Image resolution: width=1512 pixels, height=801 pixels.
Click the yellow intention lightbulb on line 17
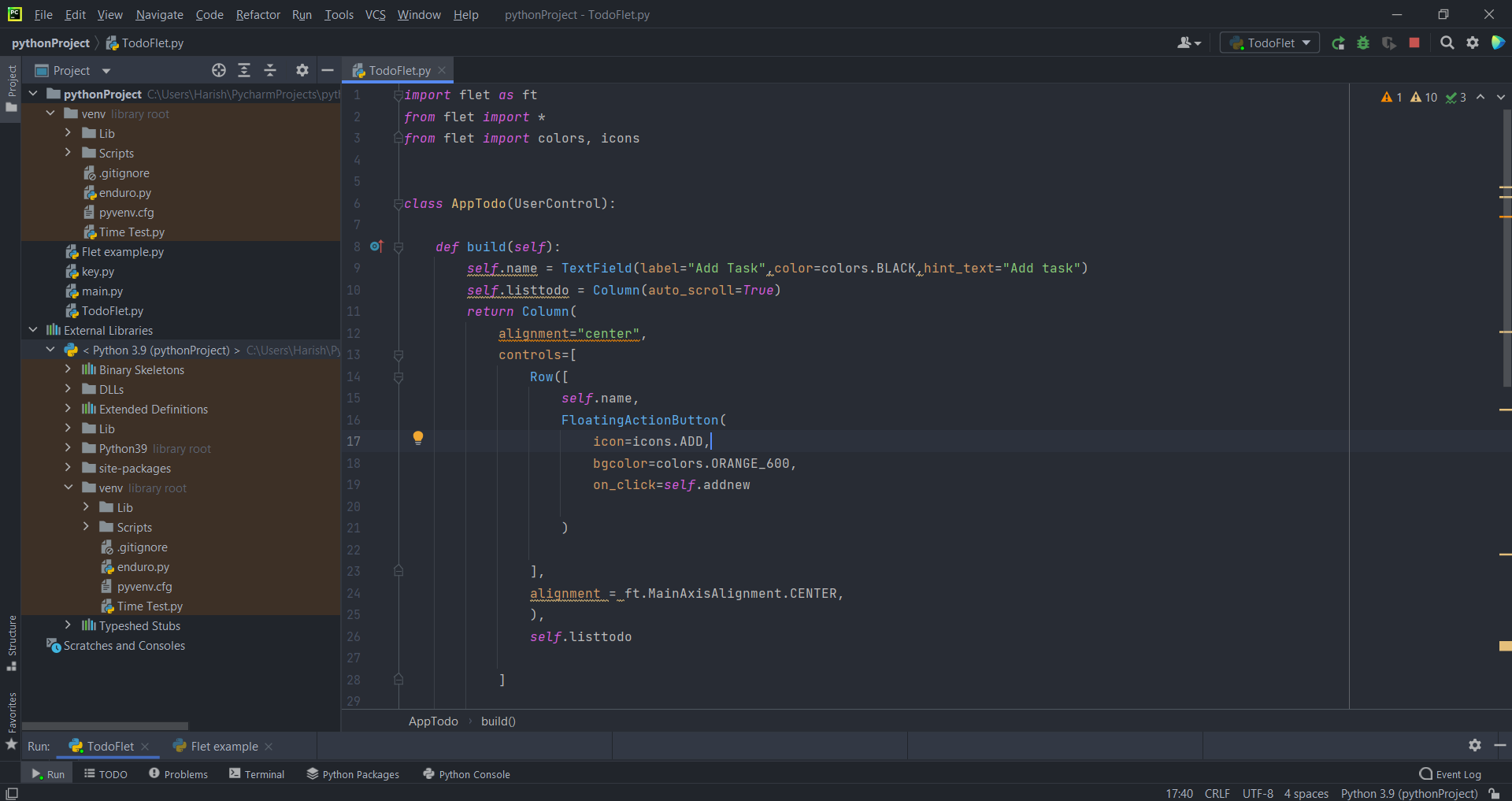(418, 438)
